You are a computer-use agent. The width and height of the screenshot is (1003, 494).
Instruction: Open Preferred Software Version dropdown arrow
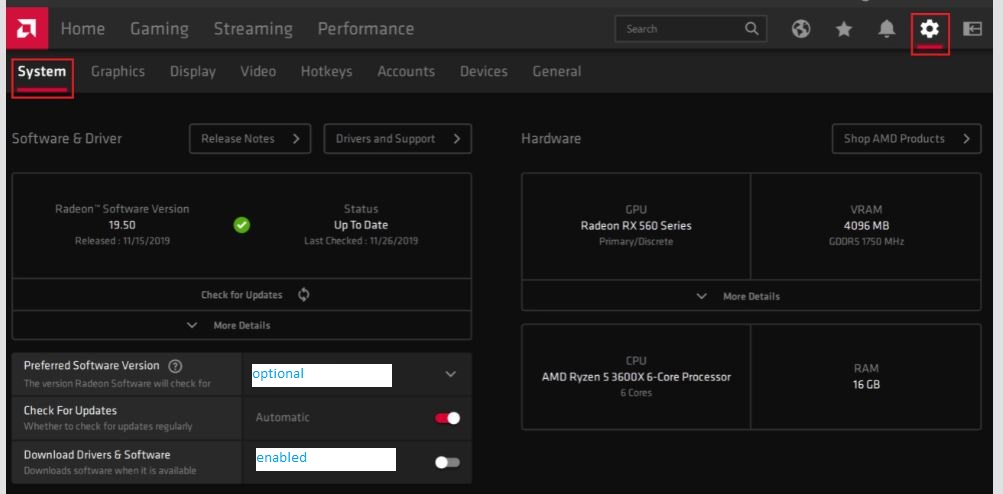(450, 374)
